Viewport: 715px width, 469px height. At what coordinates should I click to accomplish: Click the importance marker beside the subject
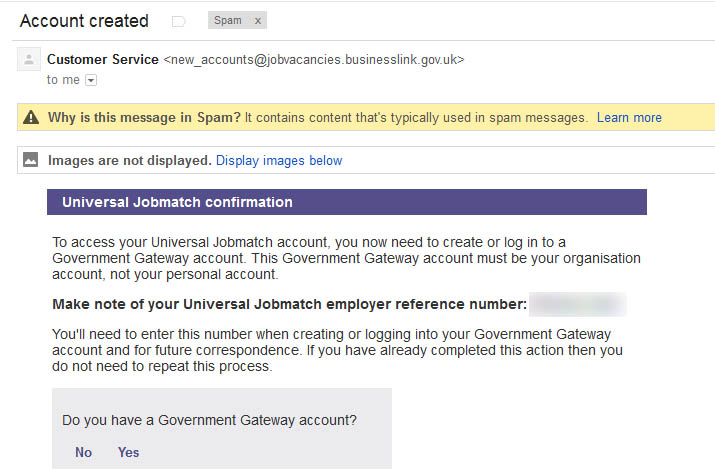179,21
